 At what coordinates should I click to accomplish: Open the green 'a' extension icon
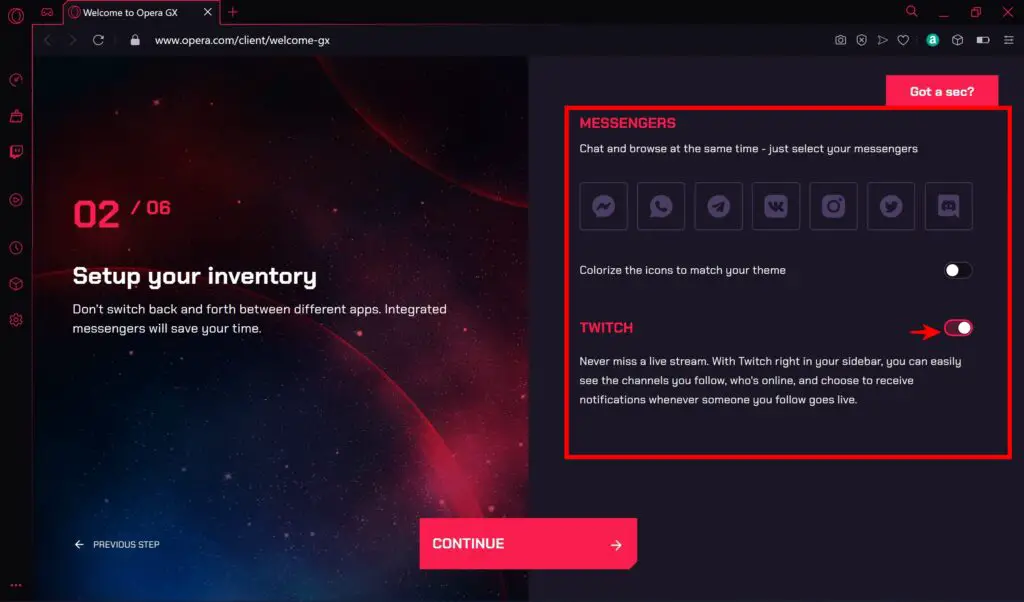[933, 40]
